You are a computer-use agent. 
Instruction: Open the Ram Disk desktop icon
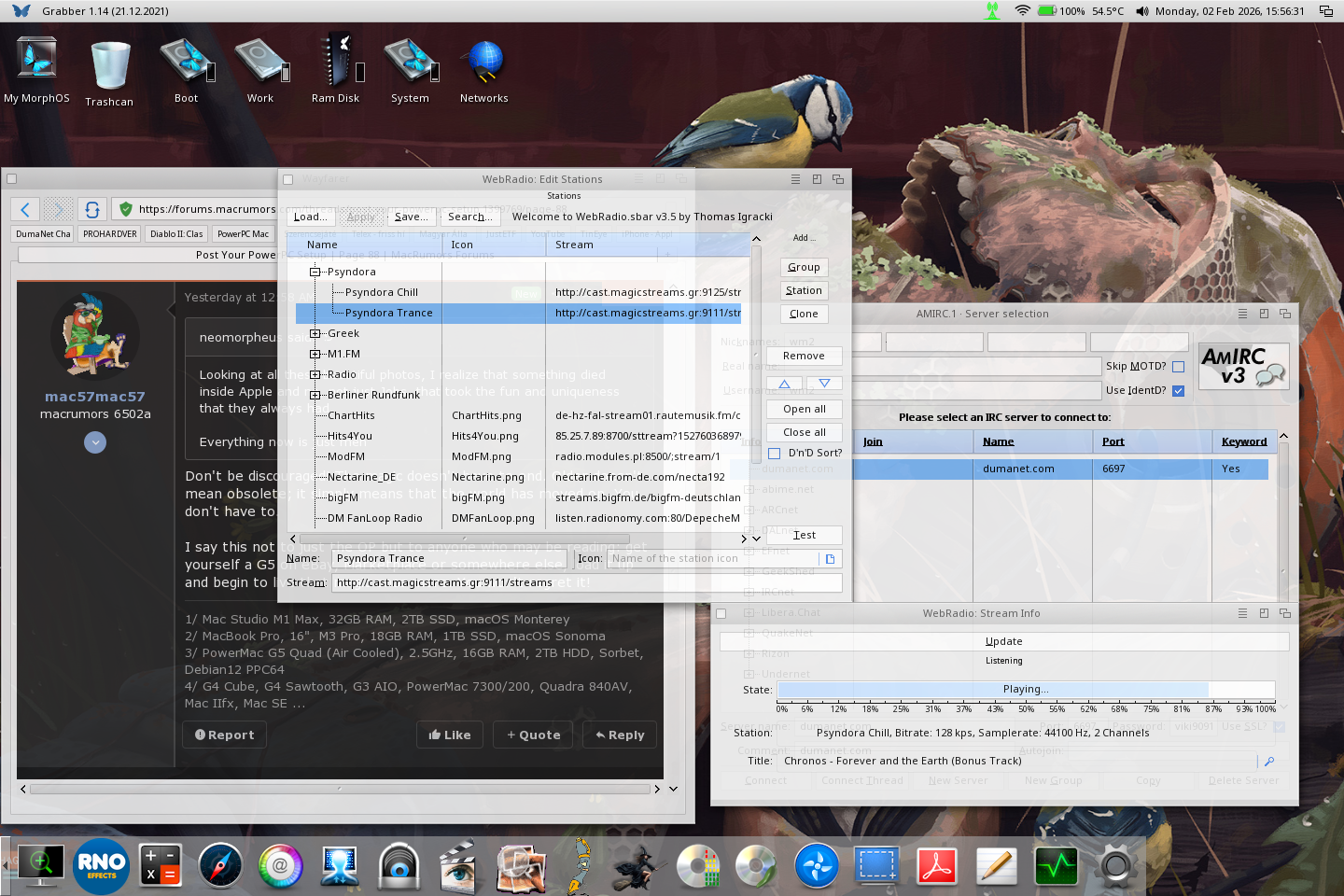(x=336, y=69)
